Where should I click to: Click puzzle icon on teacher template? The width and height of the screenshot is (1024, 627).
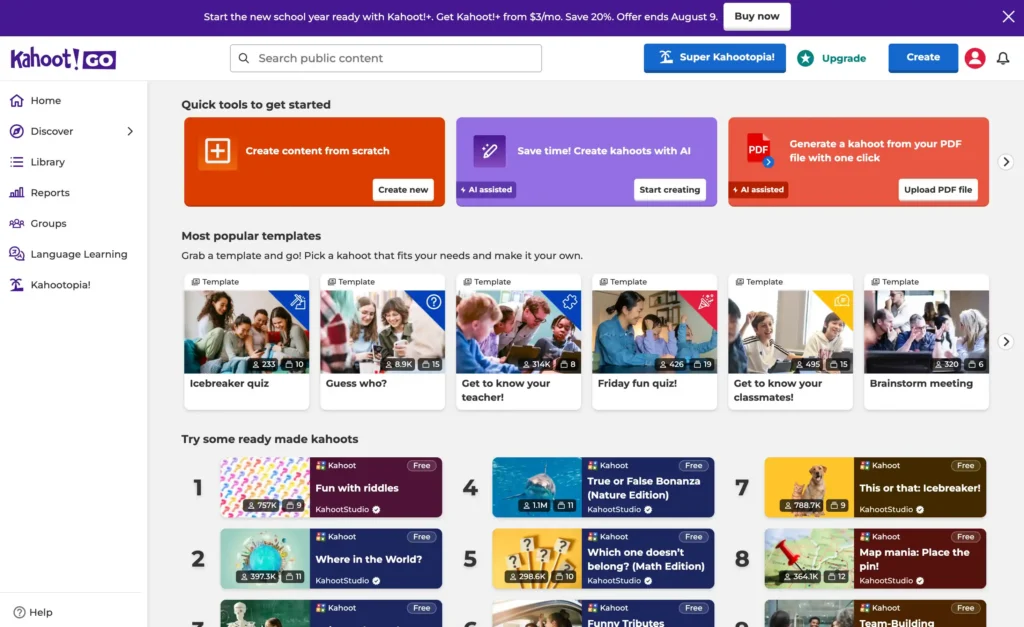(569, 302)
